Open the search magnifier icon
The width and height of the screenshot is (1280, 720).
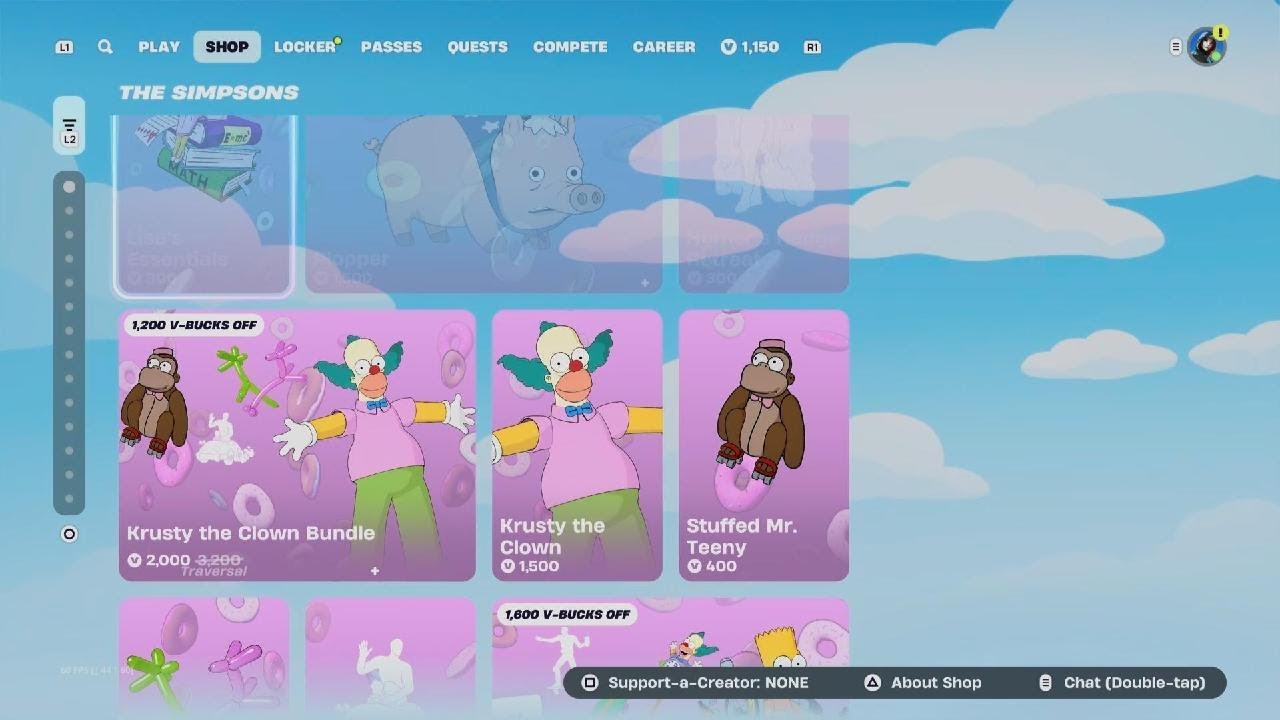(105, 47)
